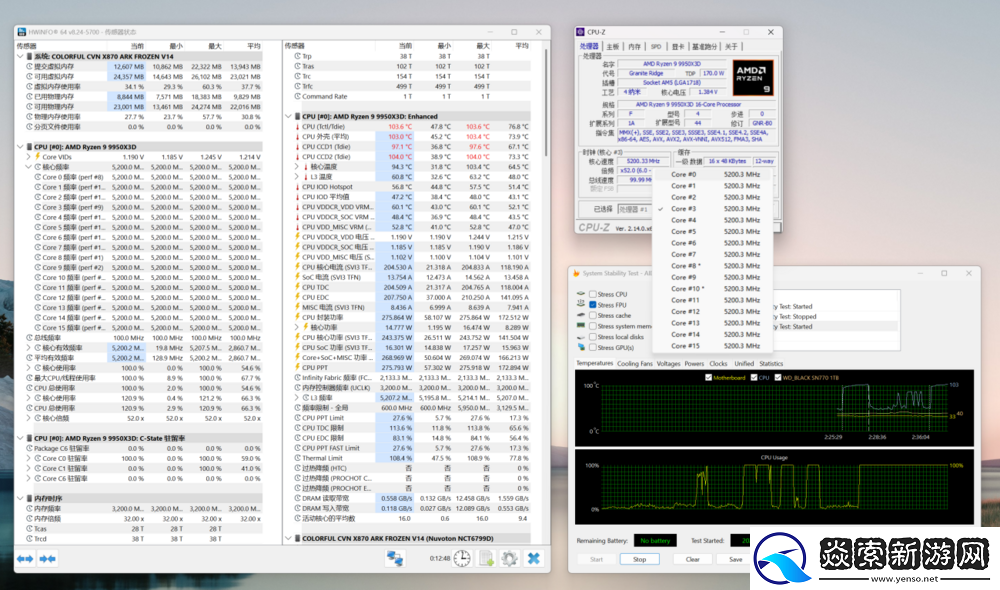
Task: Collapse the COLORFUL CVN X870 Nuvoton sensor group
Action: (290, 538)
